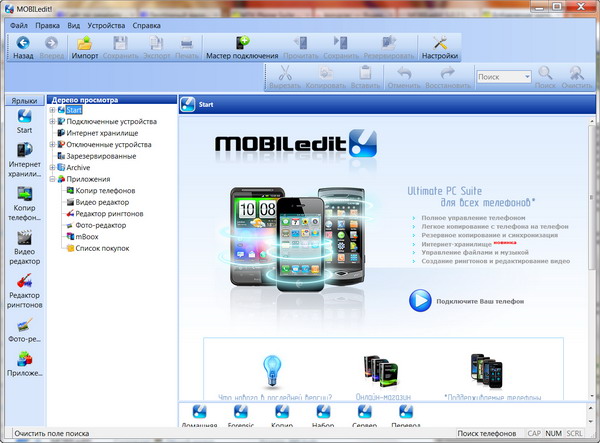Open Интернет хранилище shortcut icon

point(24,150)
